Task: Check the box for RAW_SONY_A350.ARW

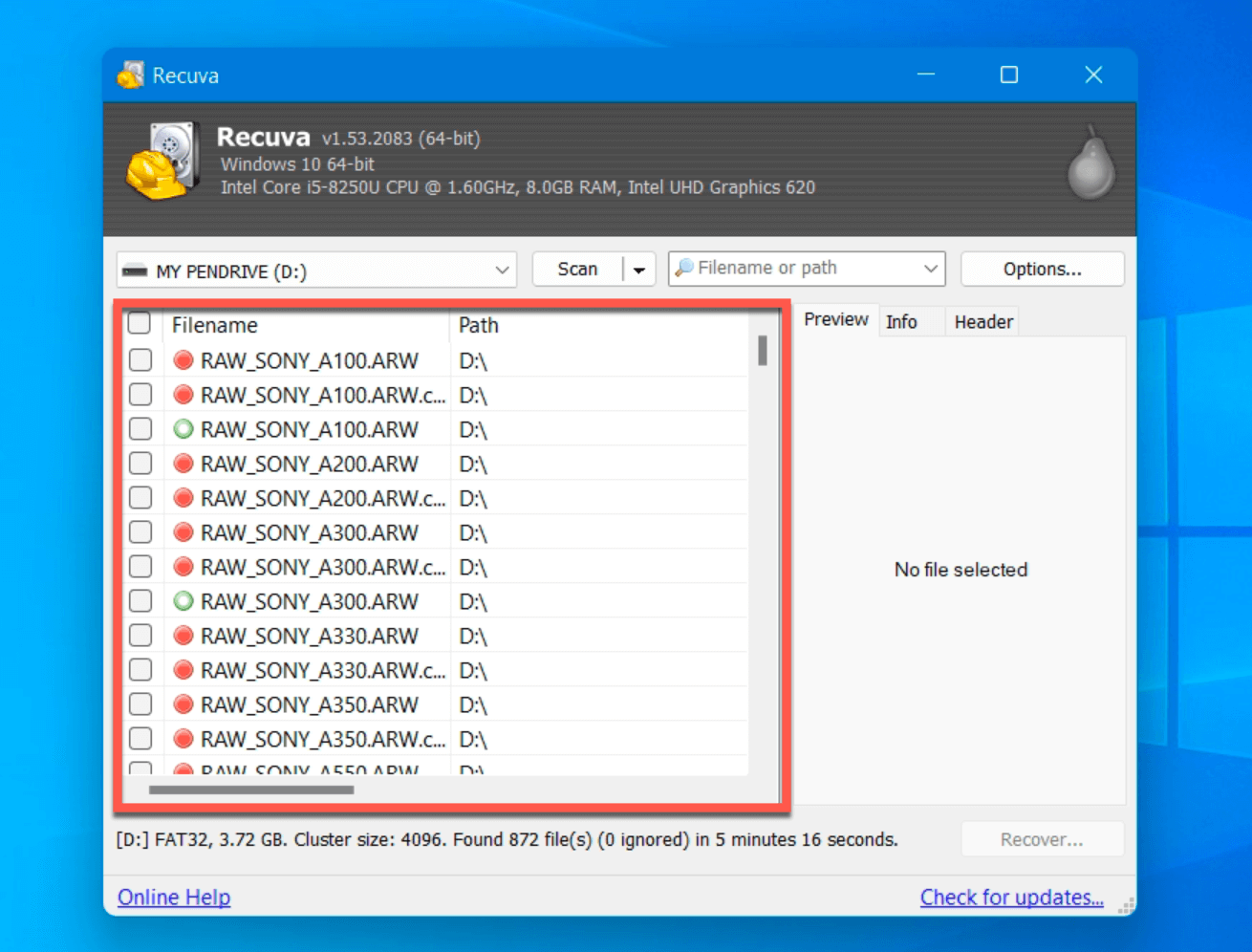Action: point(140,704)
